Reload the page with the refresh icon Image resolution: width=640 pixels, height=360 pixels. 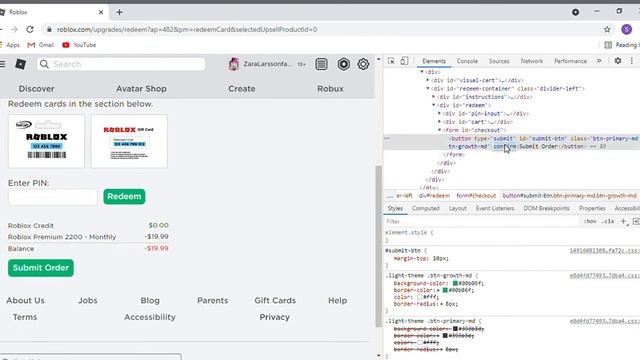(x=30, y=29)
